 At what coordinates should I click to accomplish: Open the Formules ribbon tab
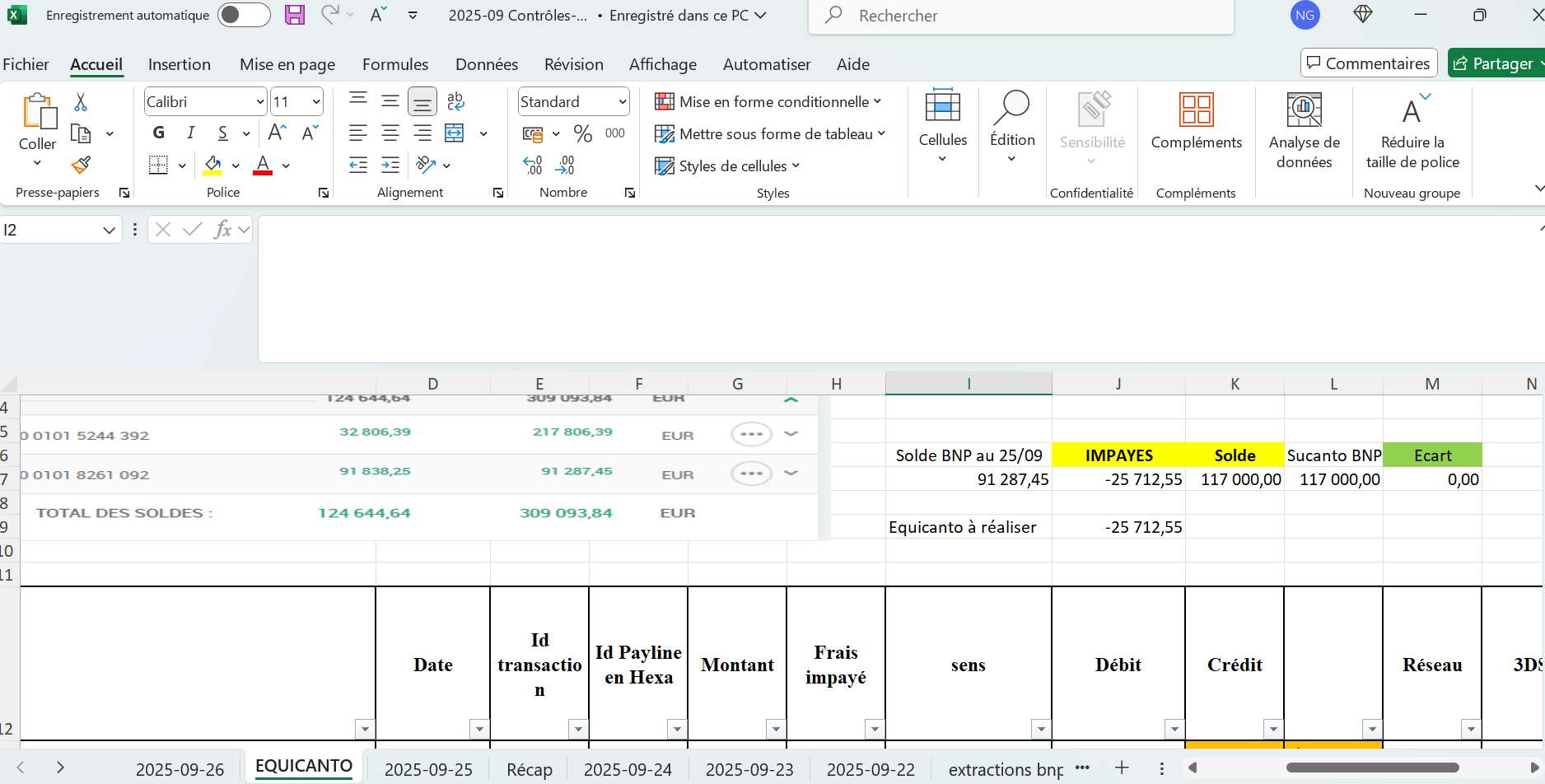pos(395,64)
